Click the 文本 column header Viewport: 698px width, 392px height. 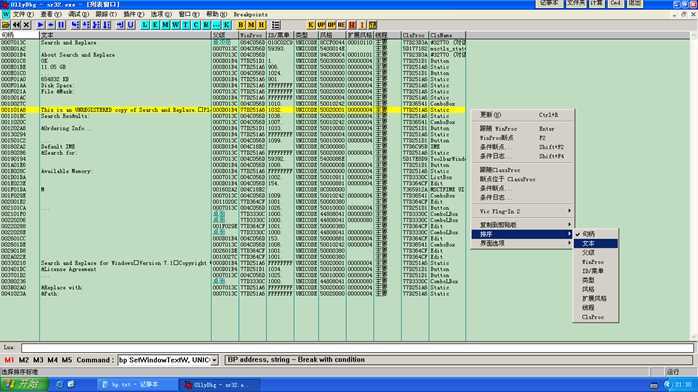(x=125, y=35)
